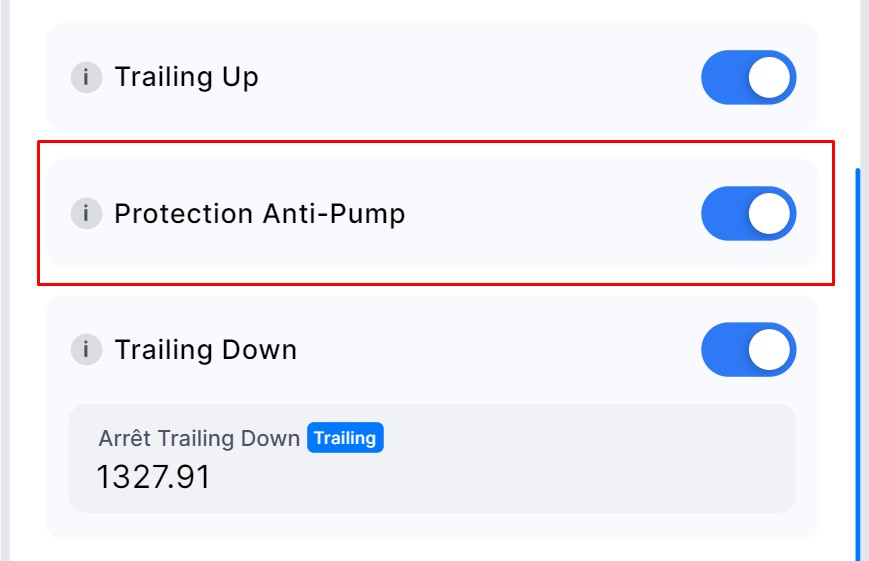Turn off the Protection Anti-Pump switch

tap(748, 214)
